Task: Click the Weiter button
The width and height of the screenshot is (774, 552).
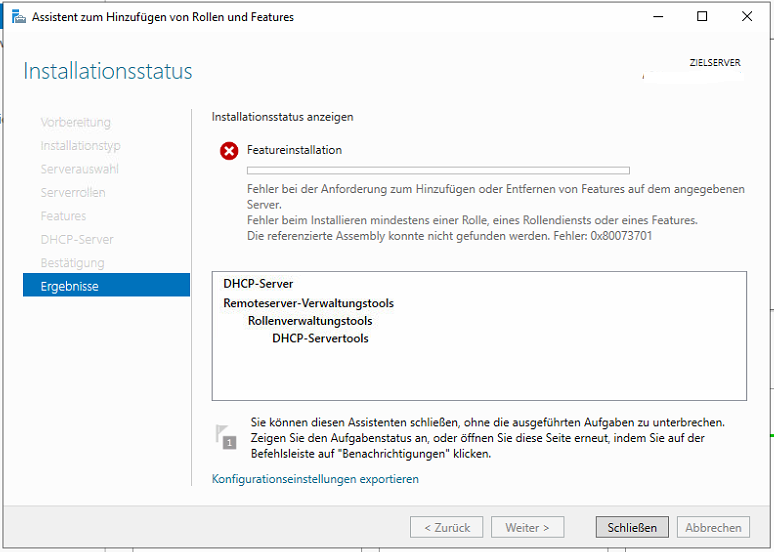Action: tap(527, 527)
